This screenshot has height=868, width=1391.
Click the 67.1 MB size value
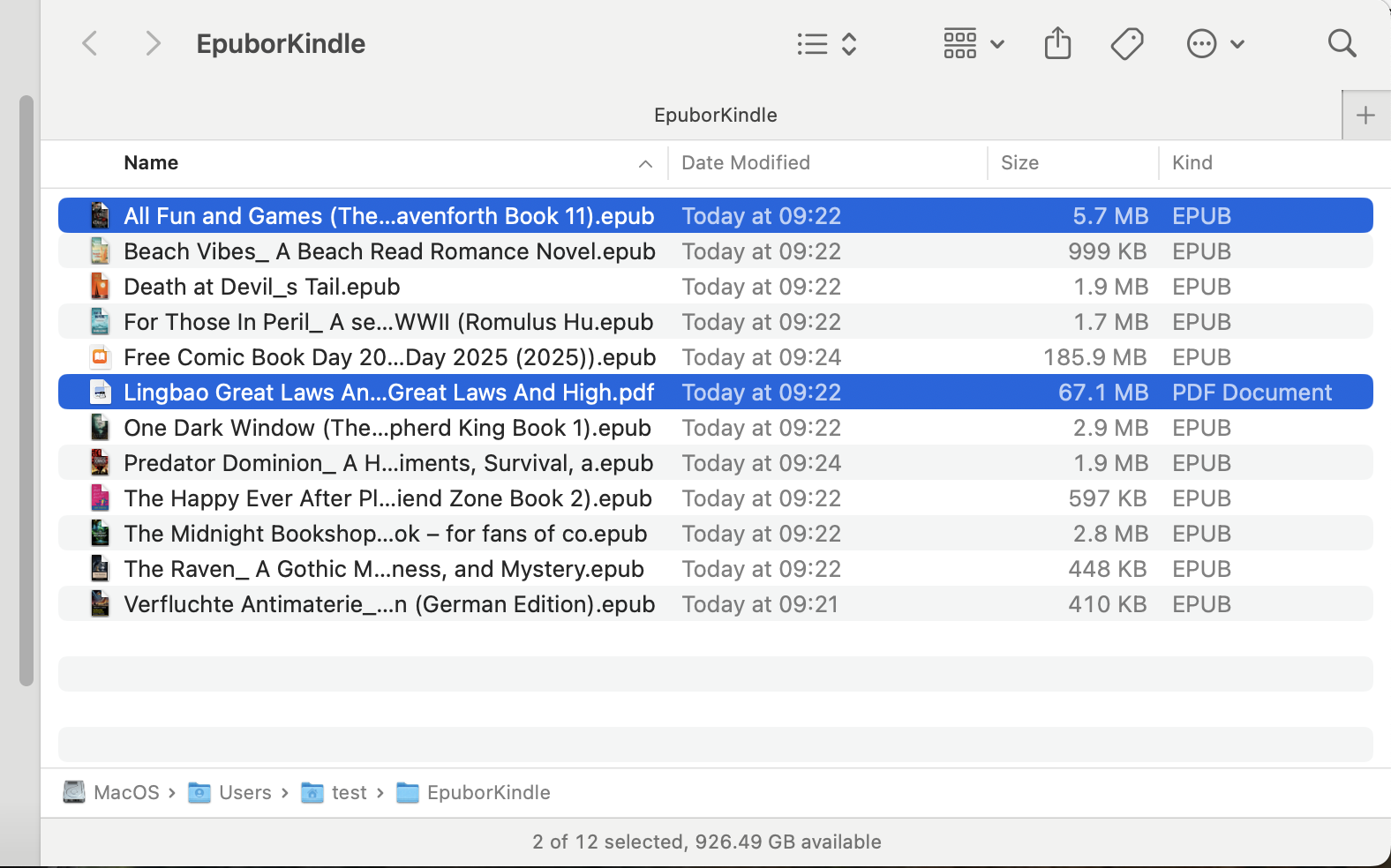1103,393
